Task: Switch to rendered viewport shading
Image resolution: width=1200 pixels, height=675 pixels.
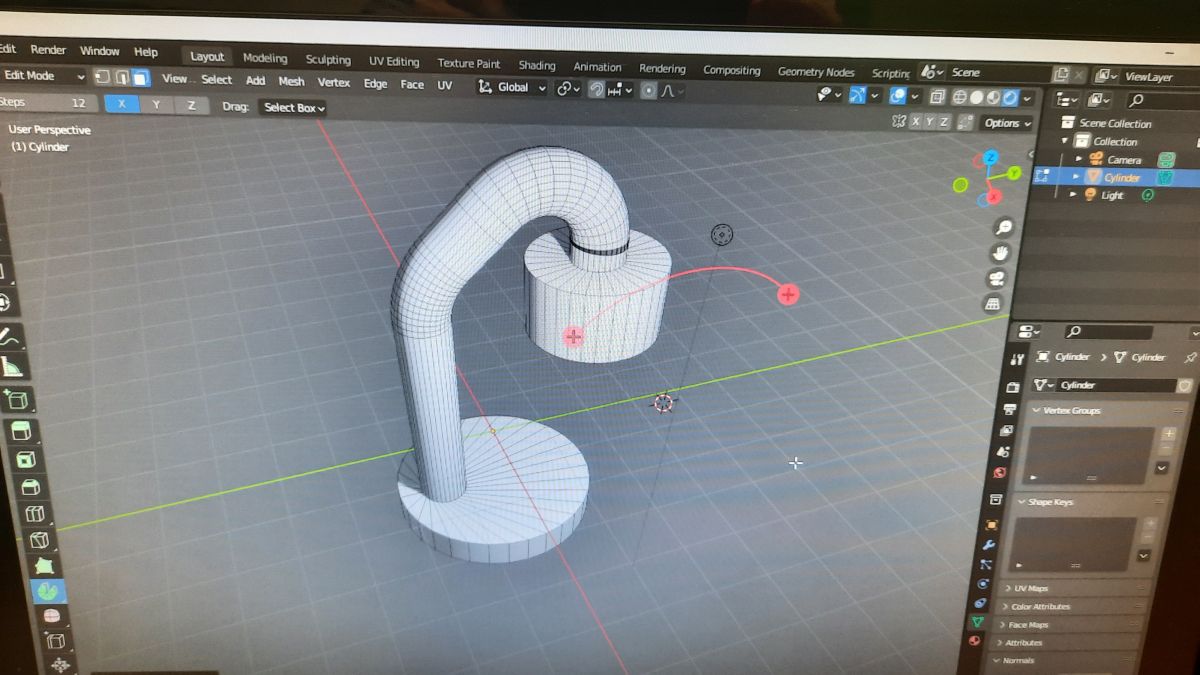Action: coord(1010,98)
